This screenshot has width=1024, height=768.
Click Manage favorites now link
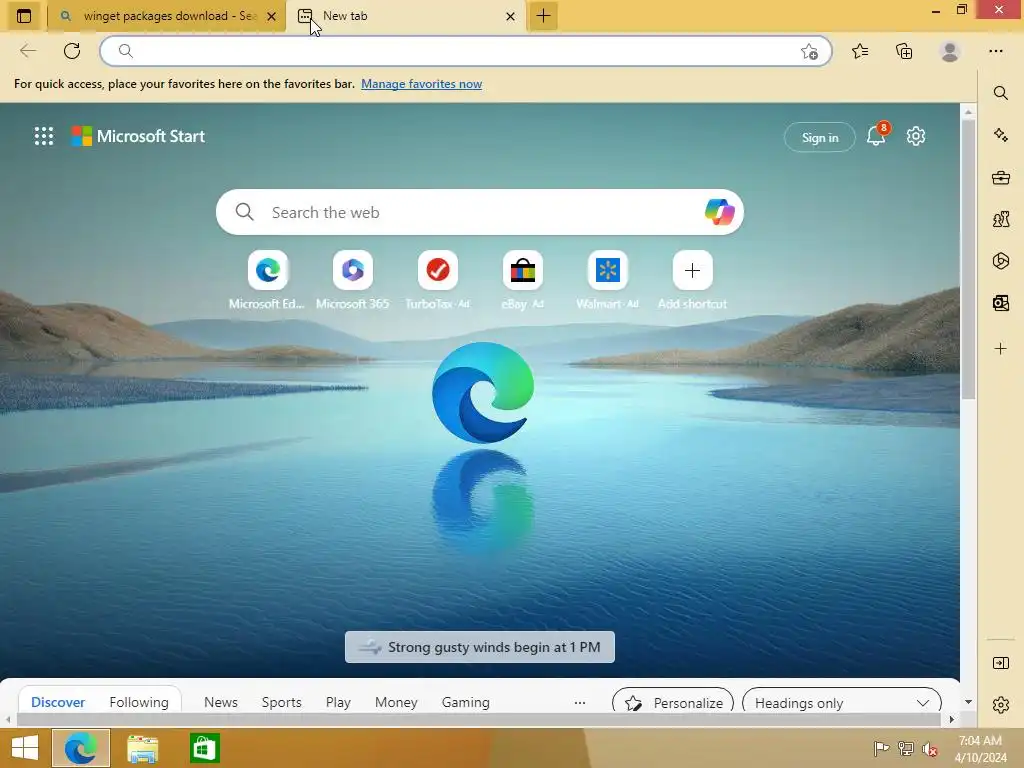[x=421, y=84]
